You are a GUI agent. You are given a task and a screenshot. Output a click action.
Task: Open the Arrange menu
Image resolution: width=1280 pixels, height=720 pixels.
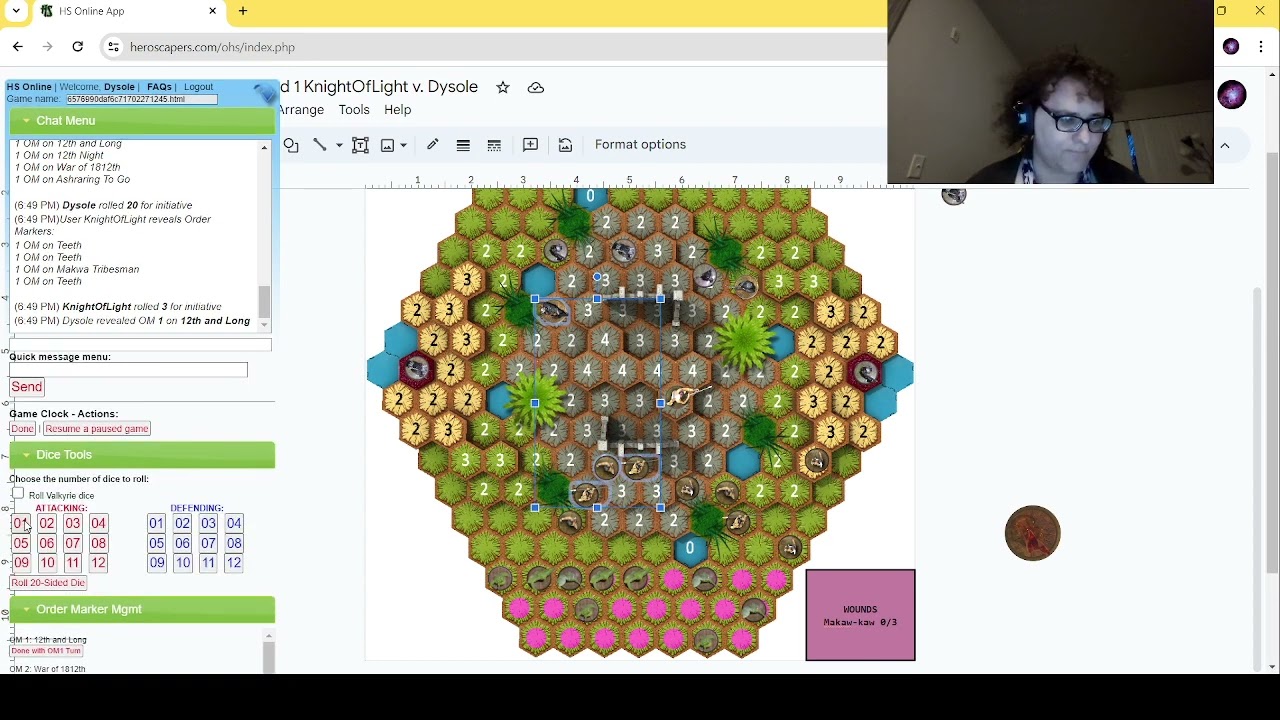click(302, 110)
